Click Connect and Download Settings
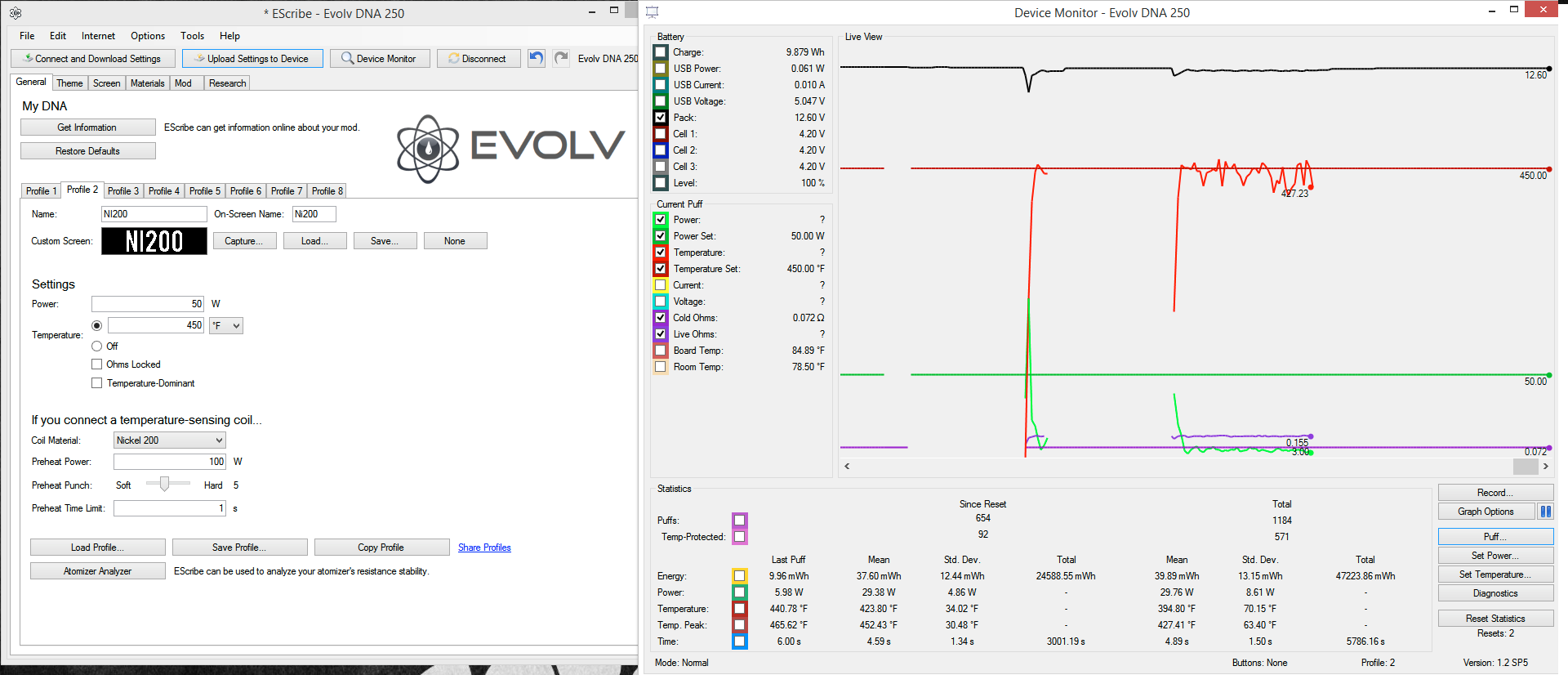The image size is (1568, 675). coord(92,59)
